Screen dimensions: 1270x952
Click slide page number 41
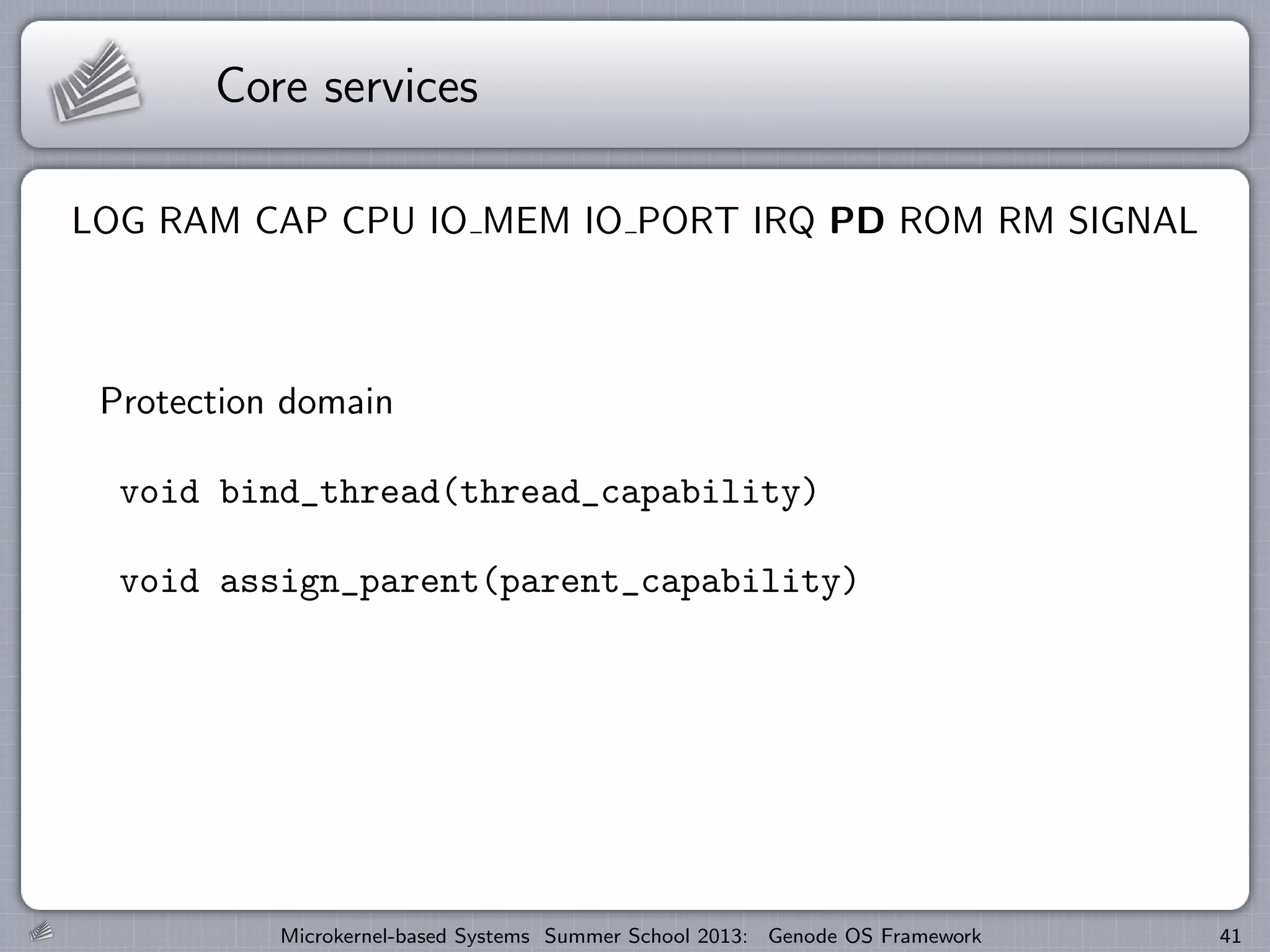click(x=1230, y=936)
